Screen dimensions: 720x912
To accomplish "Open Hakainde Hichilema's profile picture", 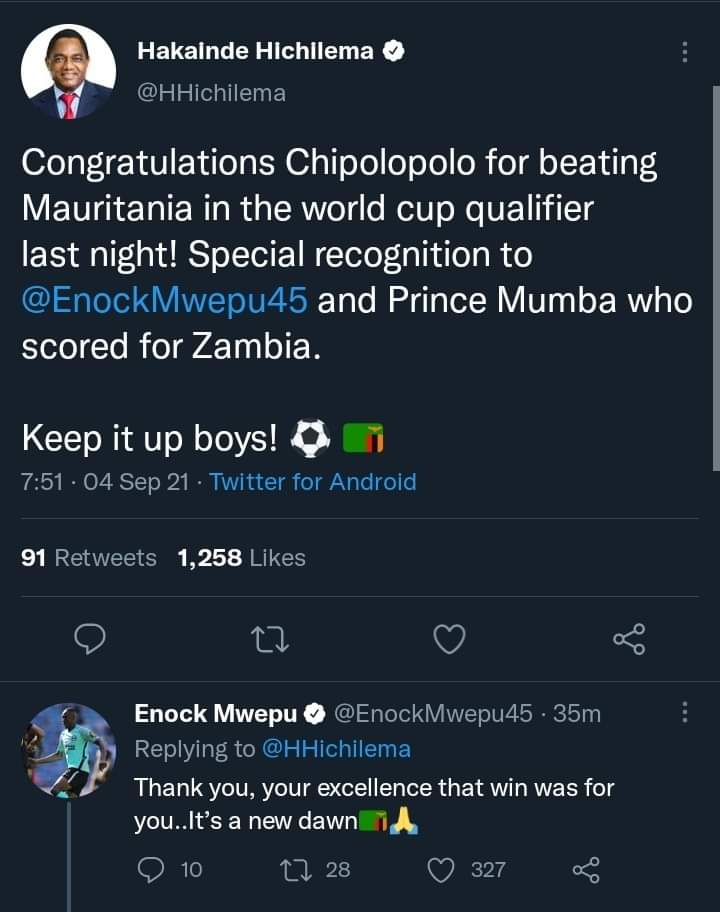I will 68,72.
